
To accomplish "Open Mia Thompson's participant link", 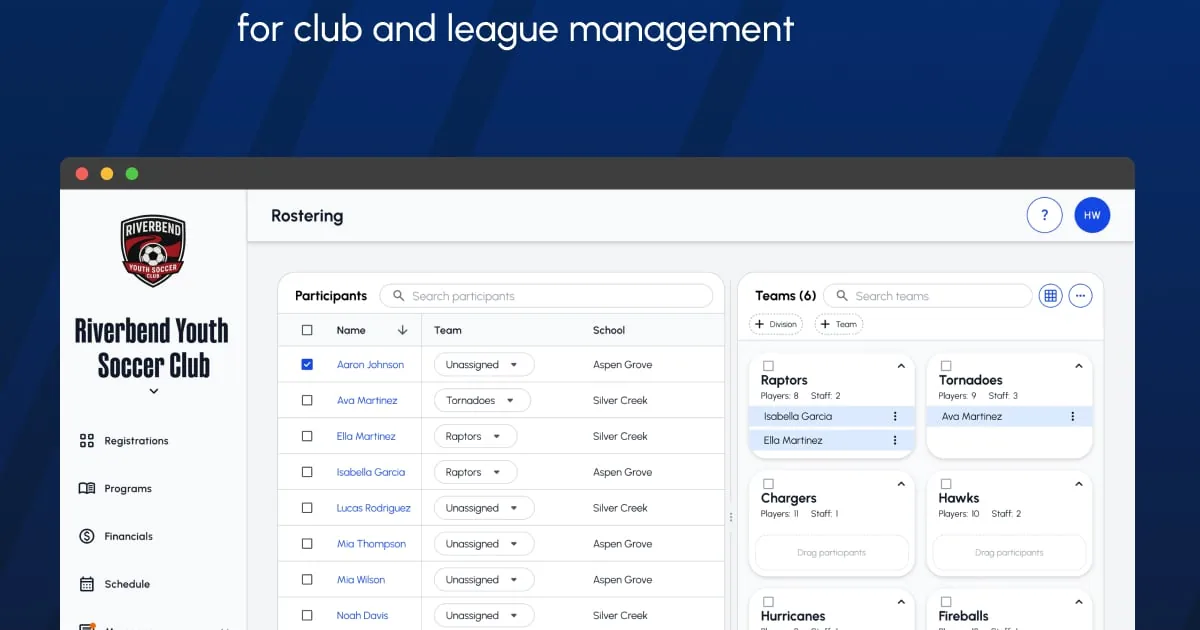I will coord(371,545).
